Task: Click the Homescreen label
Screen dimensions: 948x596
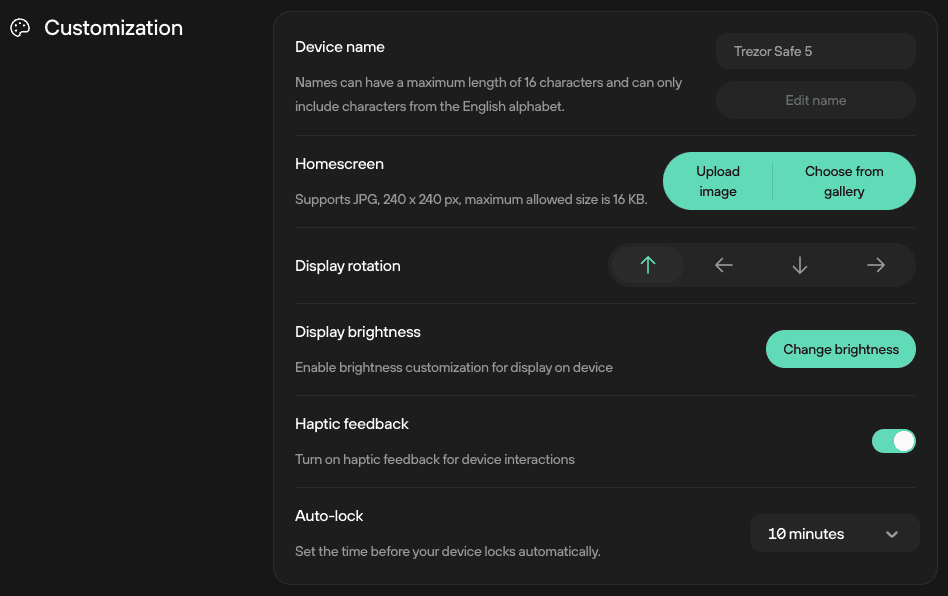Action: 339,164
